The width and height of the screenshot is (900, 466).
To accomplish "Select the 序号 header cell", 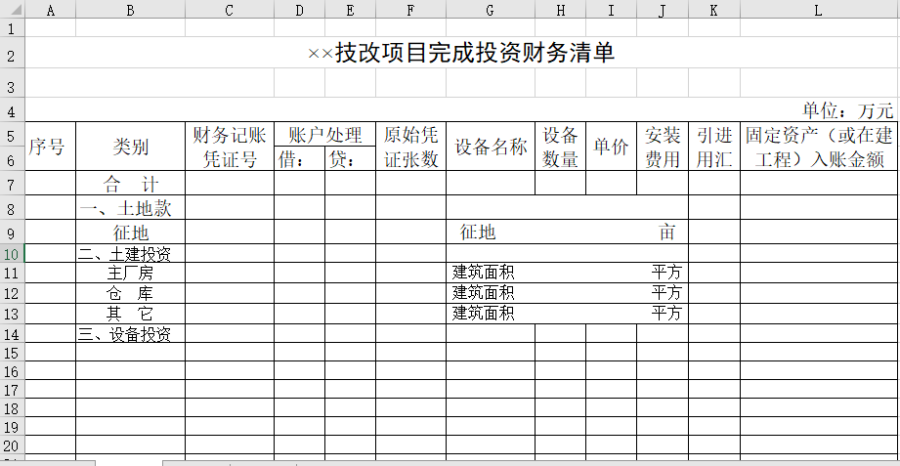I will pos(49,147).
